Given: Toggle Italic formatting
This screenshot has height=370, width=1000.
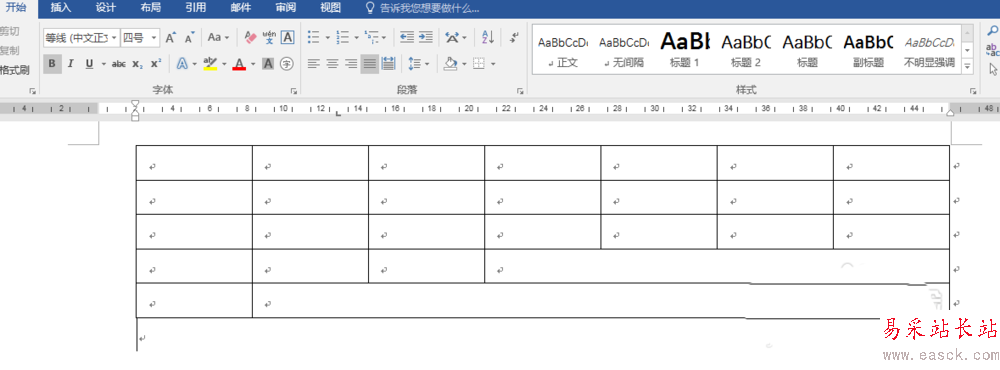Looking at the screenshot, I should point(71,64).
